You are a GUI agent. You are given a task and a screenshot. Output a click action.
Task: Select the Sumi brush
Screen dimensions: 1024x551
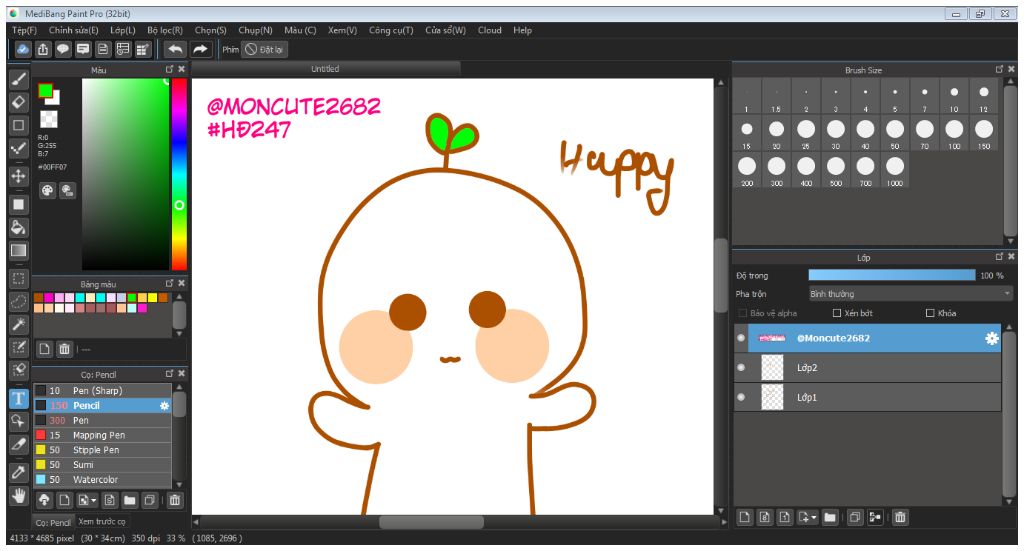(103, 464)
